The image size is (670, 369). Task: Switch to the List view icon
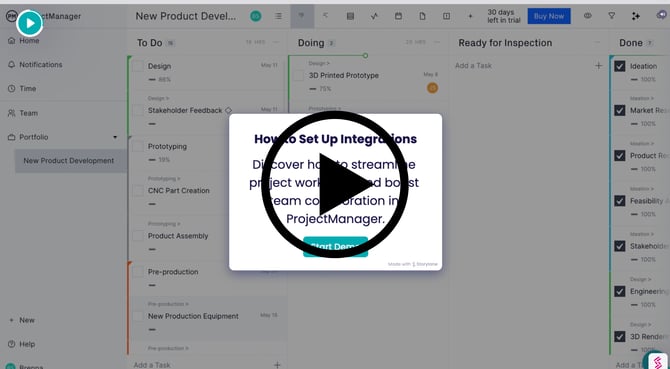279,16
